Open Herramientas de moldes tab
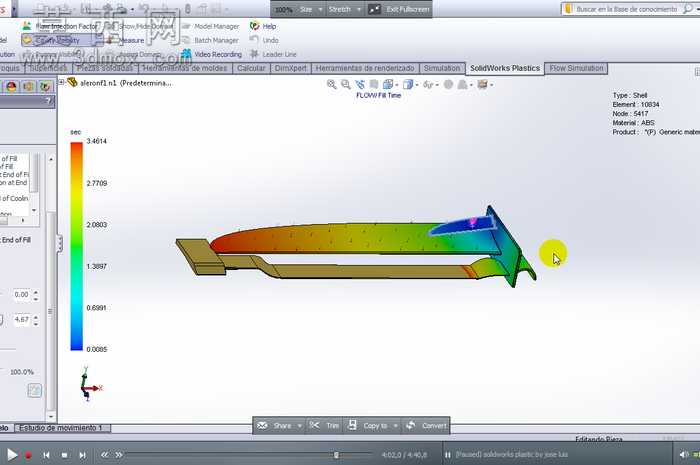700x465 pixels. click(x=185, y=68)
